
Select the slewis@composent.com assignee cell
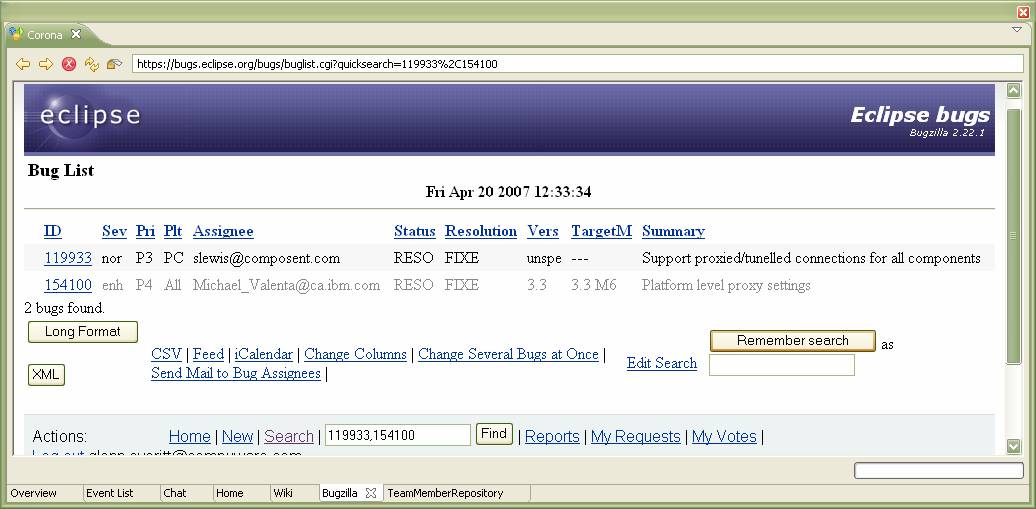coord(266,258)
